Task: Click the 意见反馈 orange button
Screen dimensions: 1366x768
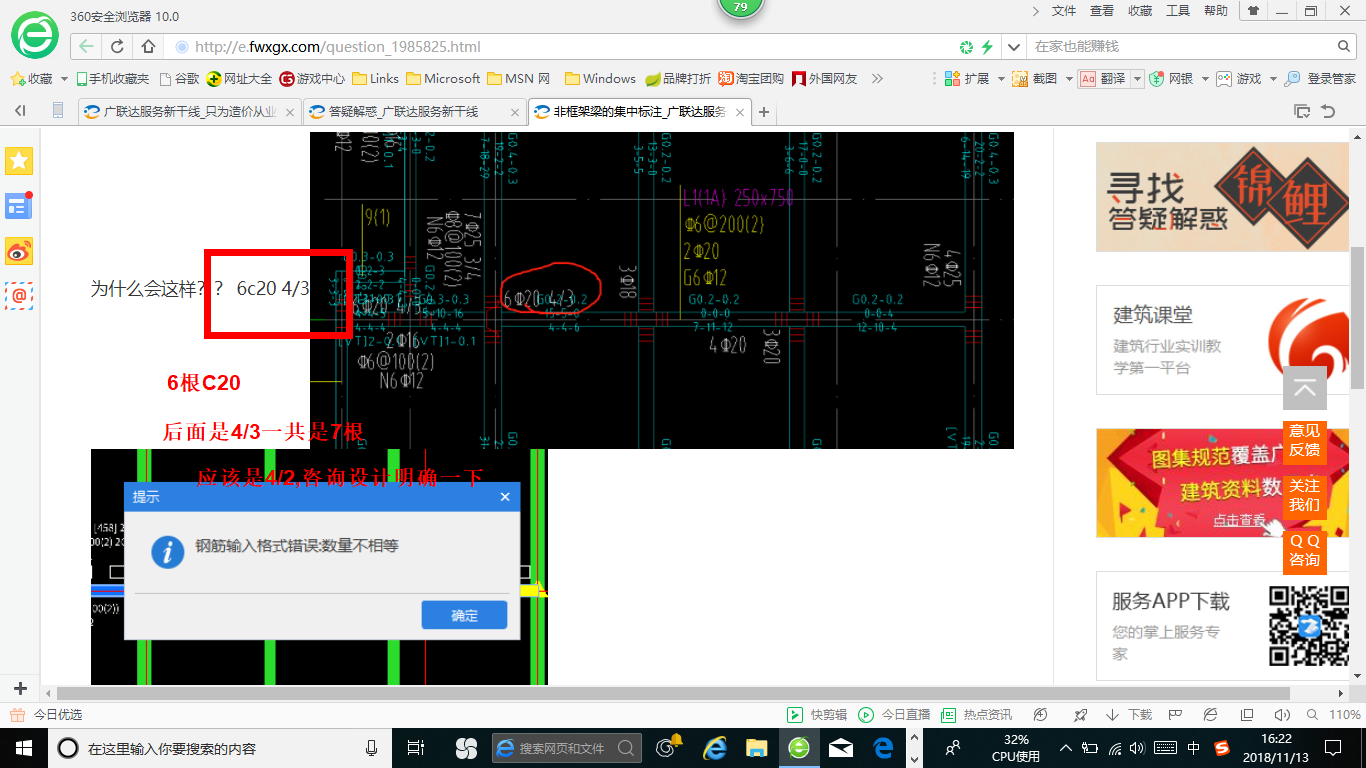Action: (x=1305, y=440)
